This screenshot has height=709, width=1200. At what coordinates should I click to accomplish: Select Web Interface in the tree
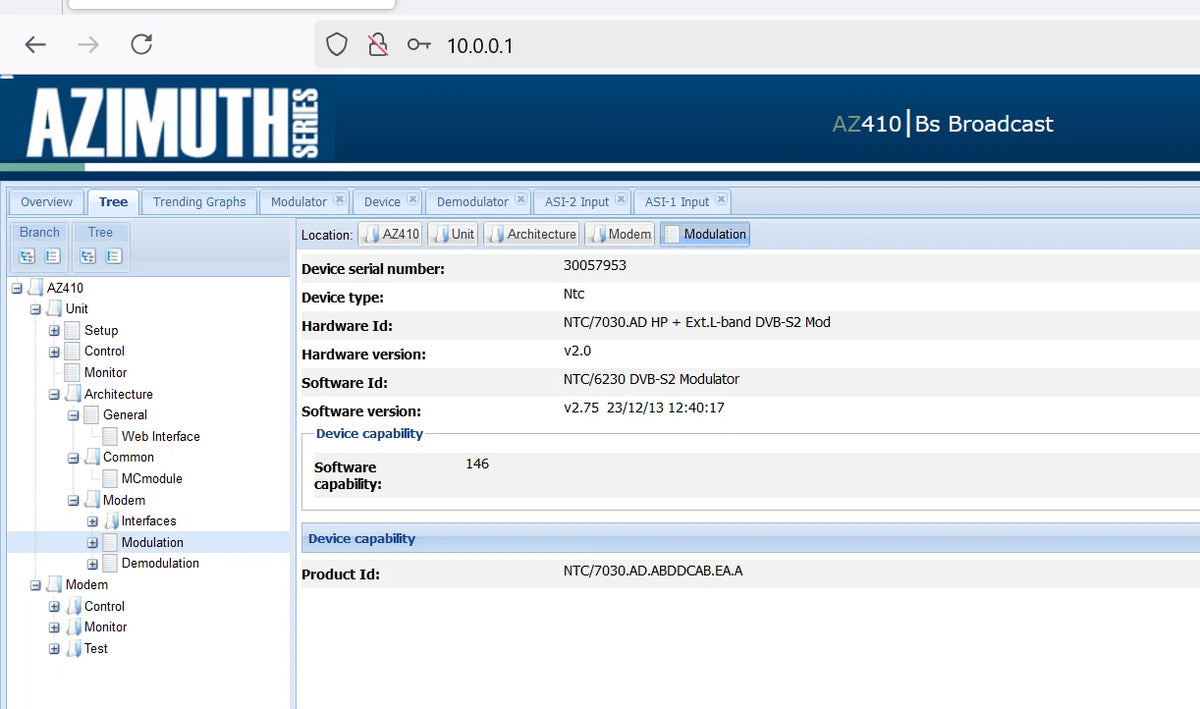coord(160,436)
